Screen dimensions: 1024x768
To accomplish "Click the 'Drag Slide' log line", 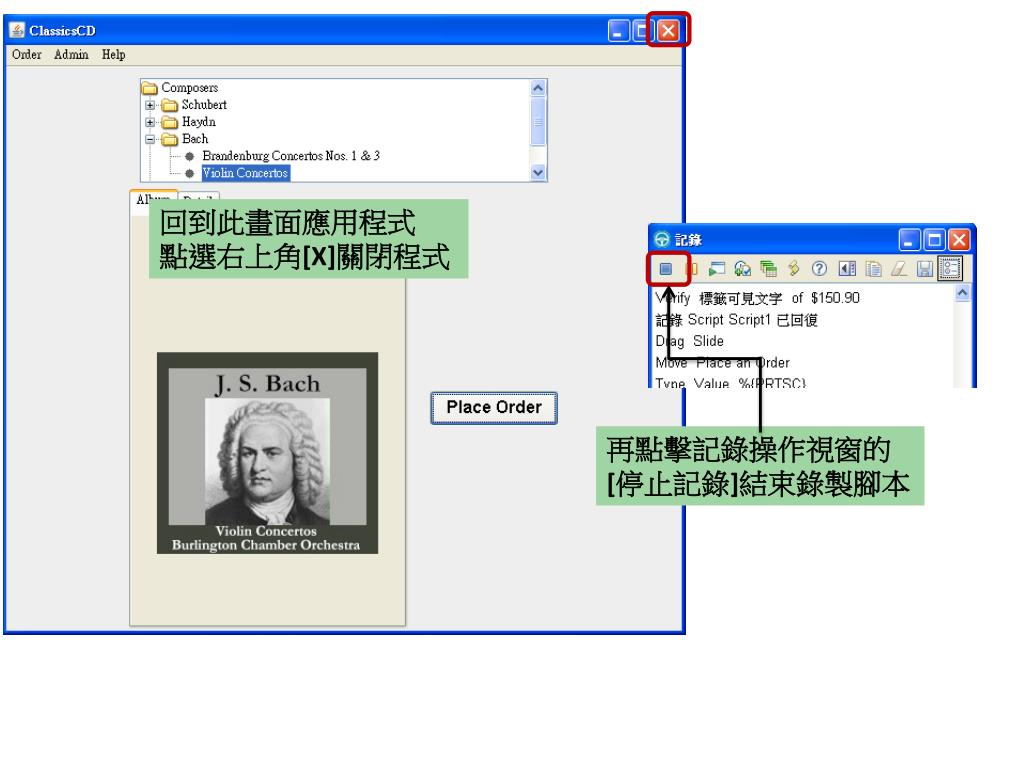I will click(x=689, y=342).
